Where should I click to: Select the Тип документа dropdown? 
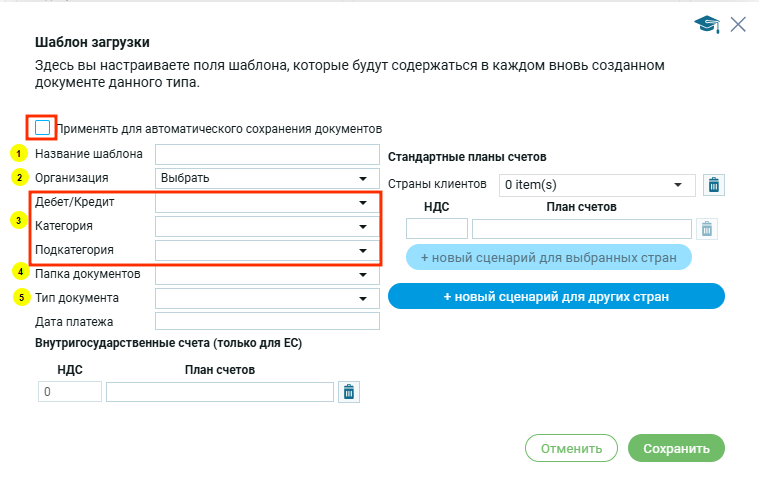click(x=267, y=298)
